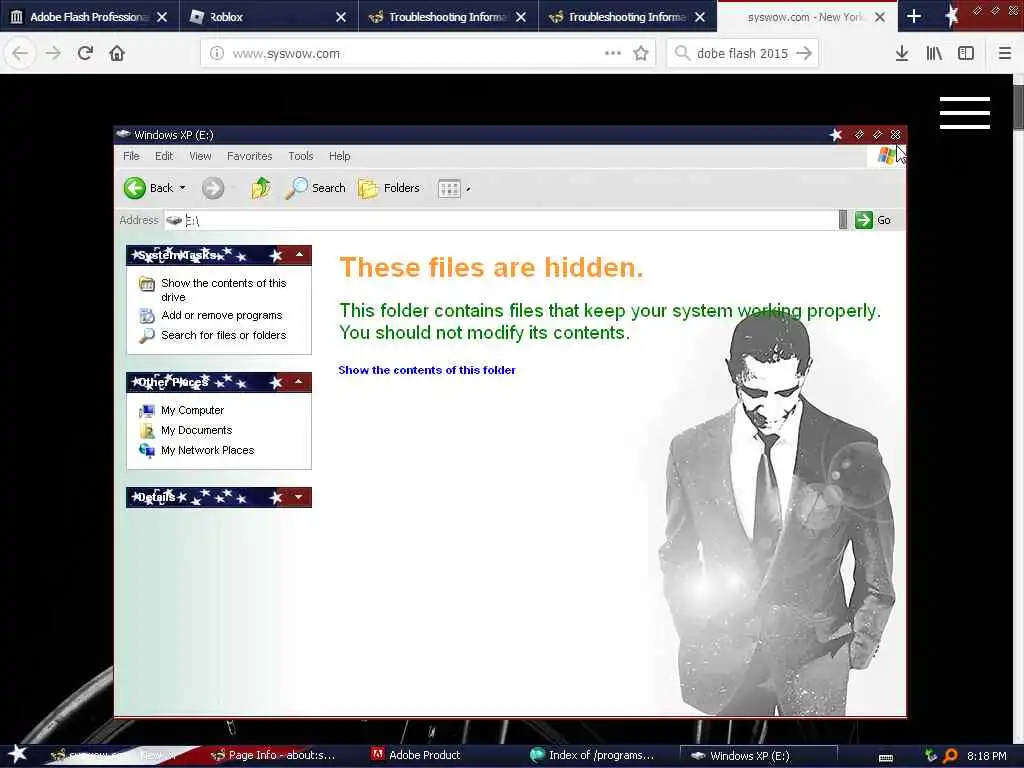Click the Explorer Address field showing E:\
1024x768 pixels.
click(501, 220)
